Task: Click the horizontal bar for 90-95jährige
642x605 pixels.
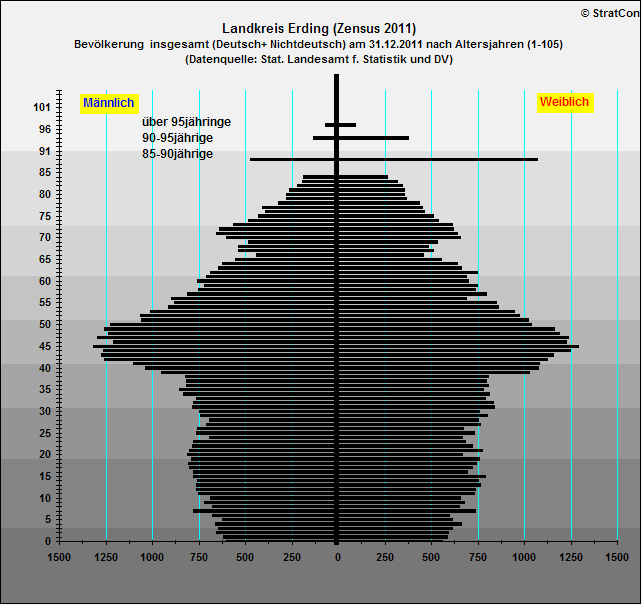Action: pos(361,138)
